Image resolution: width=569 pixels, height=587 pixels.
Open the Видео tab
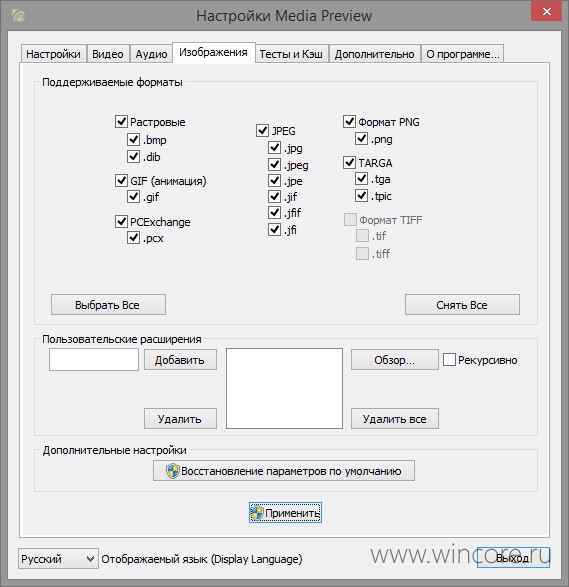click(108, 54)
